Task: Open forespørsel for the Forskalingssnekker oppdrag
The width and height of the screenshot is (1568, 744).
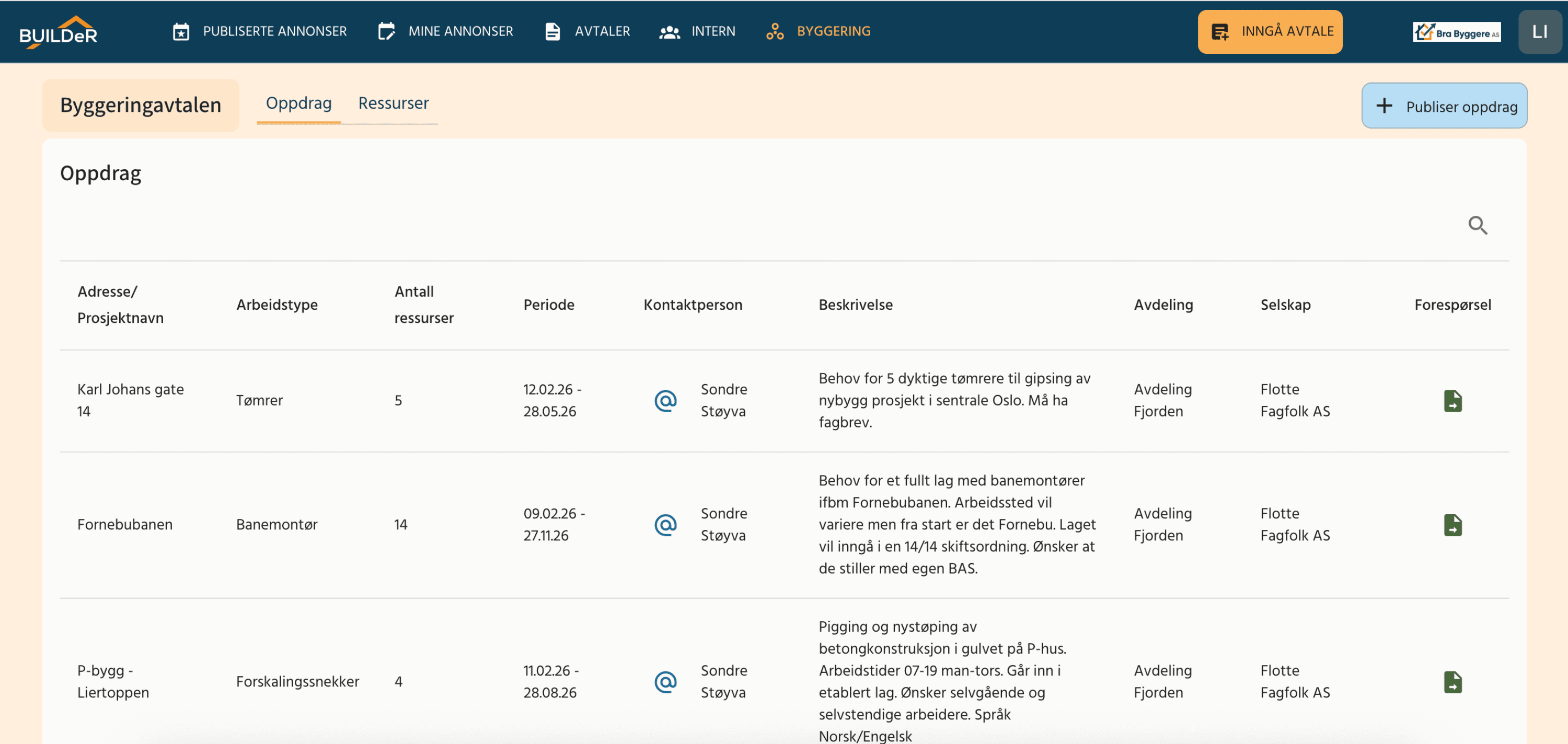Action: click(1454, 682)
